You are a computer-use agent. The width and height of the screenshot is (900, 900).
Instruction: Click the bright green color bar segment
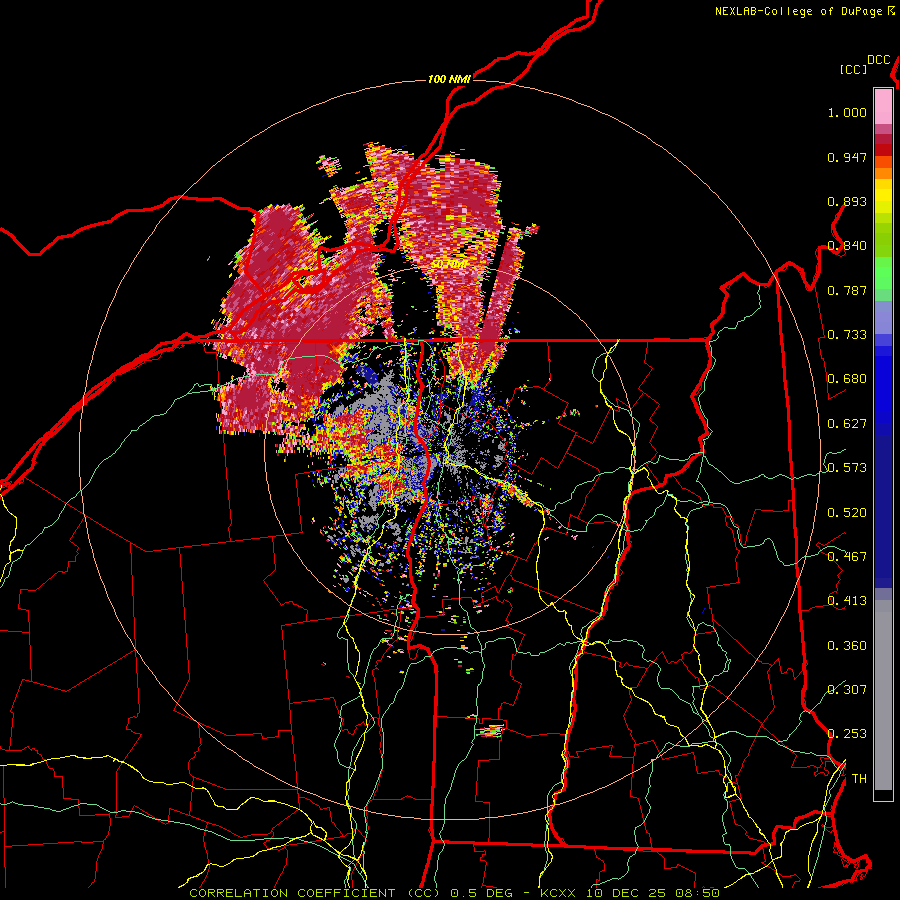pos(883,273)
